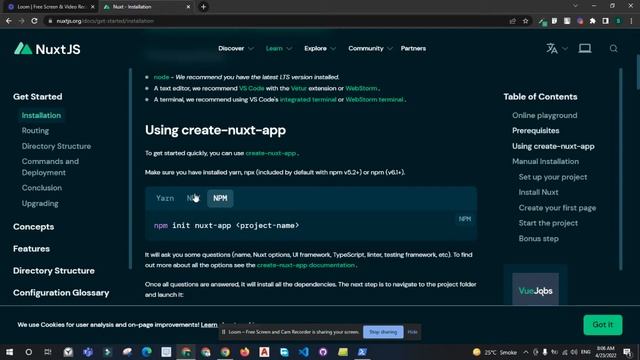Viewport: 640px width, 360px height.
Task: Open Cortana search circle in taskbar
Action: pyautogui.click(x=29, y=352)
